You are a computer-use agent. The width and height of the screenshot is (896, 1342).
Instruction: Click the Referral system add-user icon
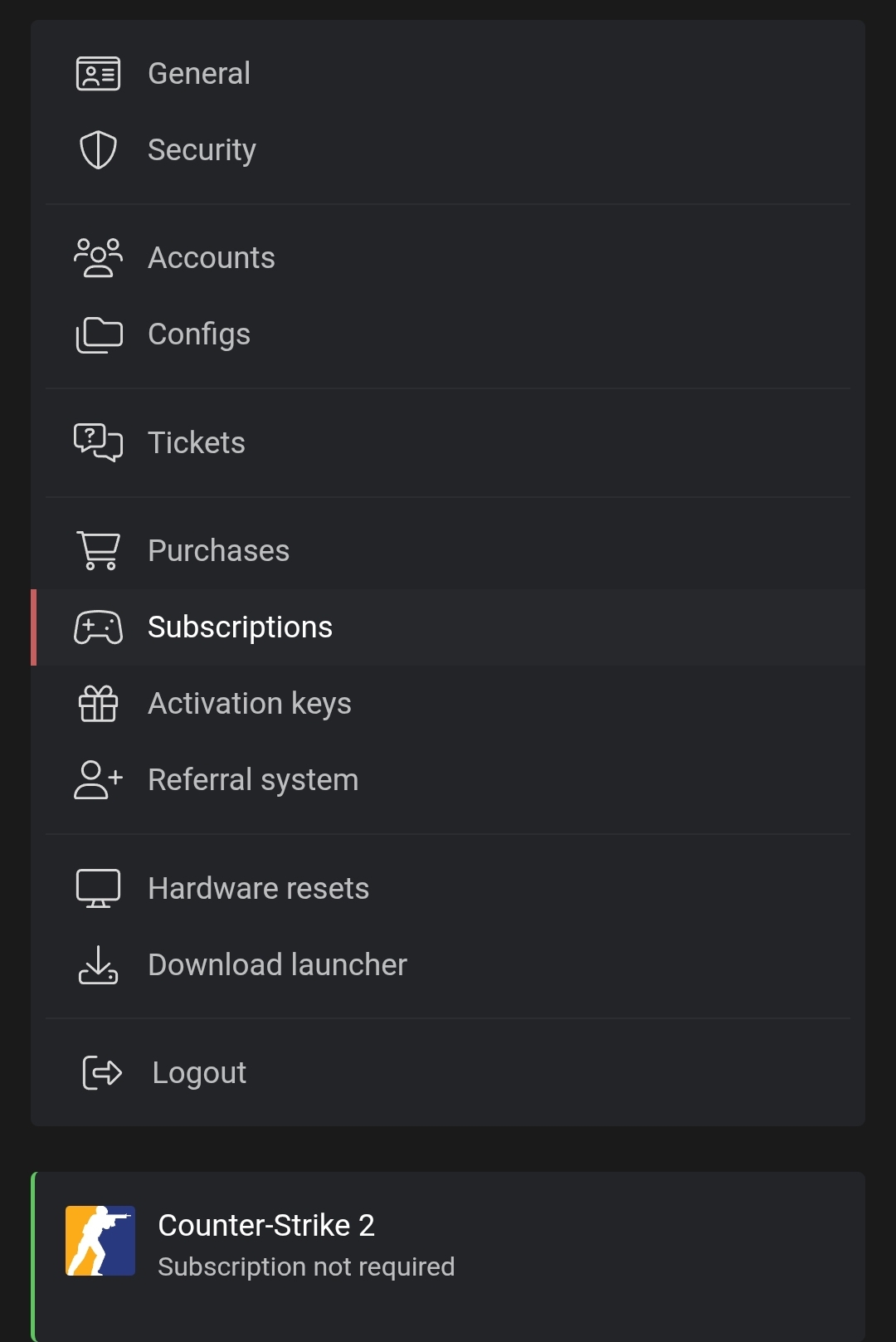click(98, 780)
